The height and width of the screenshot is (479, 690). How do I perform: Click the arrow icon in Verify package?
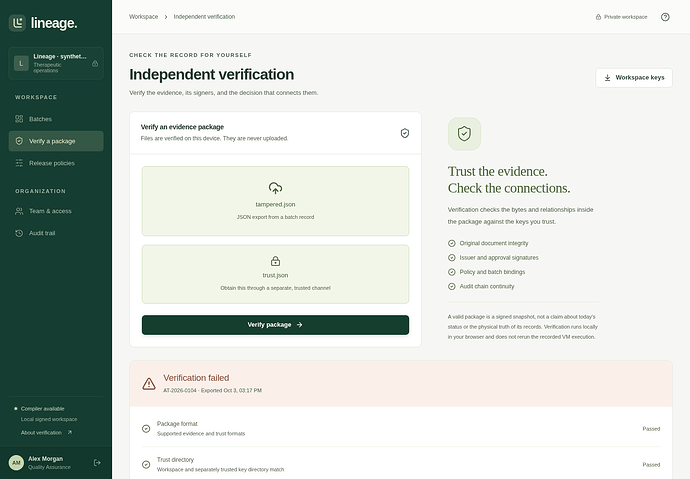coord(299,325)
